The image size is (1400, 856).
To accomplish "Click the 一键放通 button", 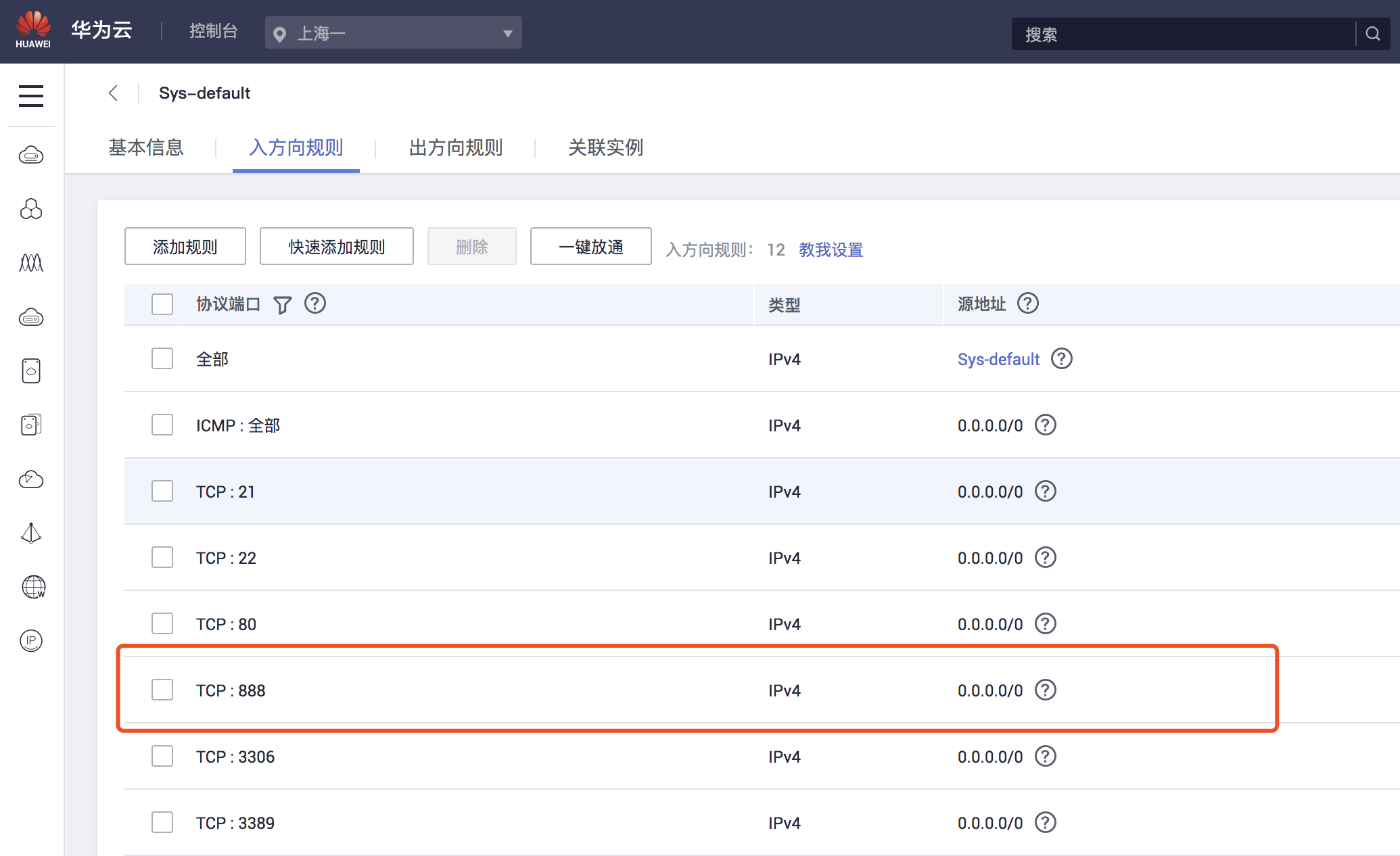I will pos(590,247).
